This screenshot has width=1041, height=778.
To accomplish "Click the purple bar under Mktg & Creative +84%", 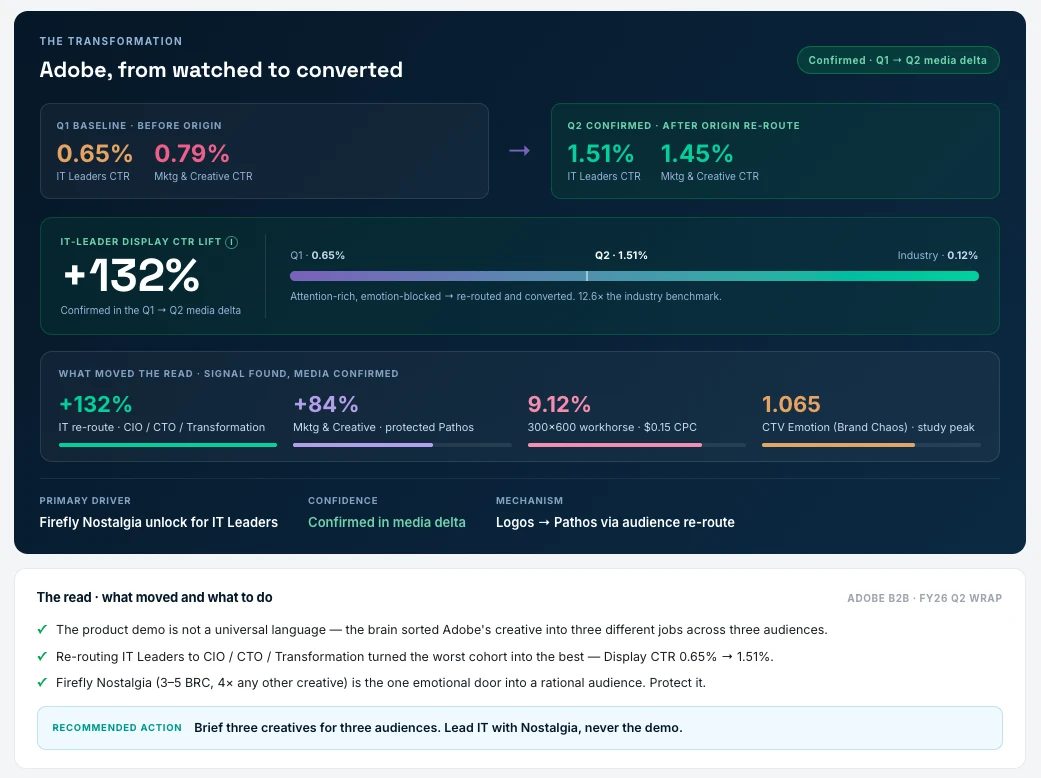I will (363, 445).
